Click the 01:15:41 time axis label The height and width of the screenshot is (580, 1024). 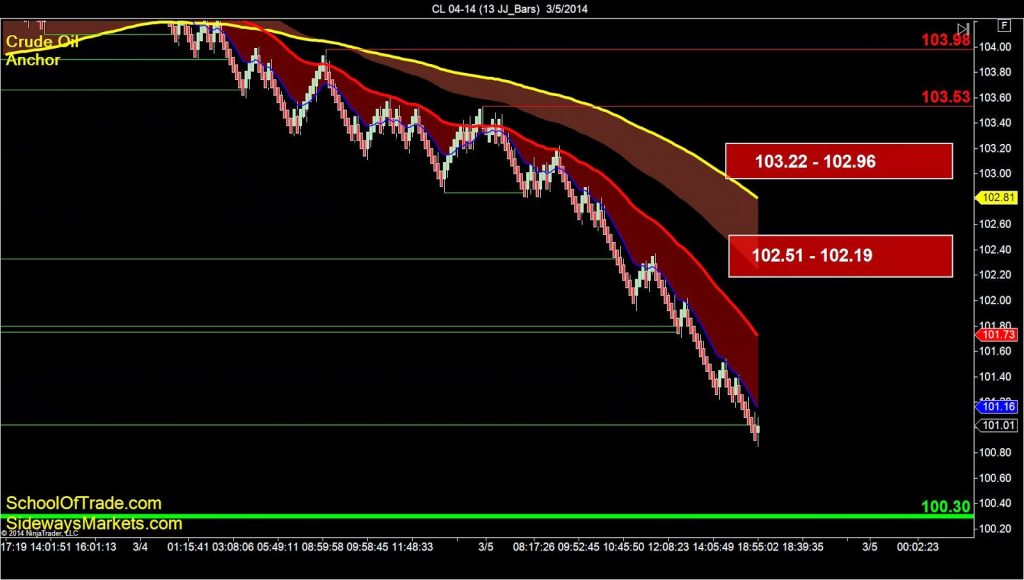(189, 546)
